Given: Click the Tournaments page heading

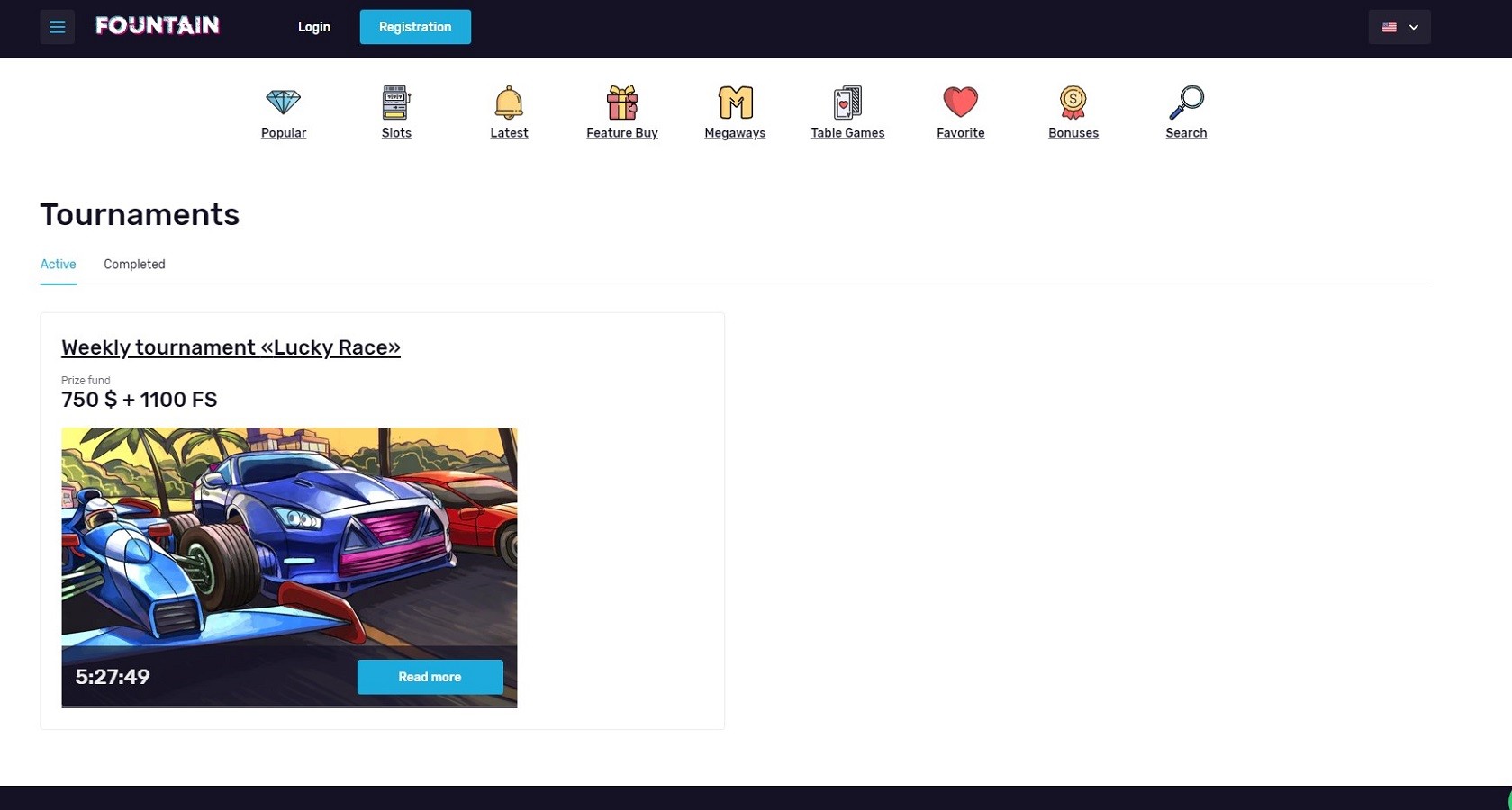Looking at the screenshot, I should tap(140, 214).
